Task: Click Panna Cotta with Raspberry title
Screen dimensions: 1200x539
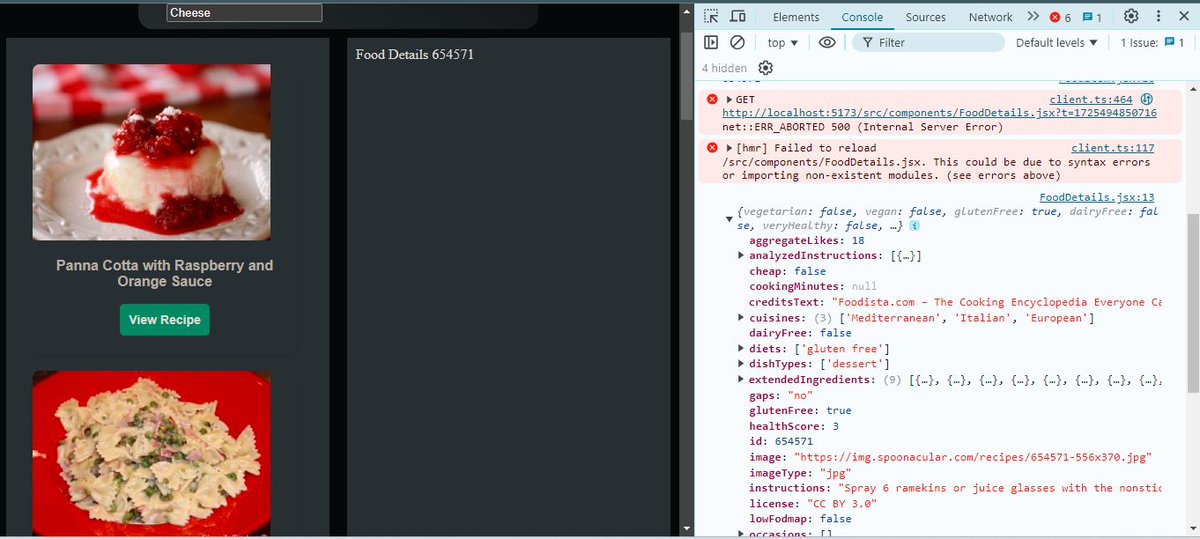Action: (x=164, y=273)
